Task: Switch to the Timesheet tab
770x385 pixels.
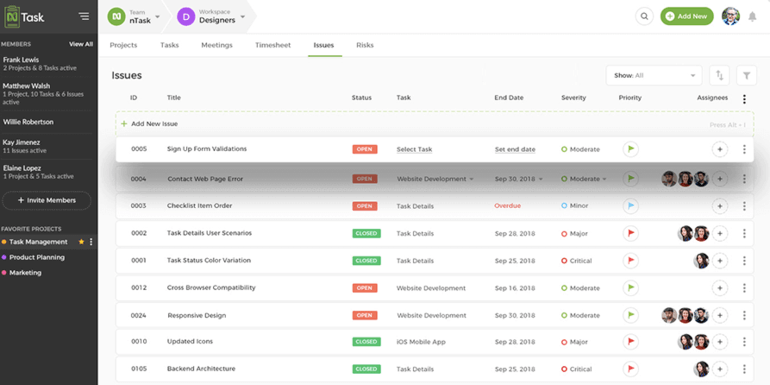Action: (273, 45)
